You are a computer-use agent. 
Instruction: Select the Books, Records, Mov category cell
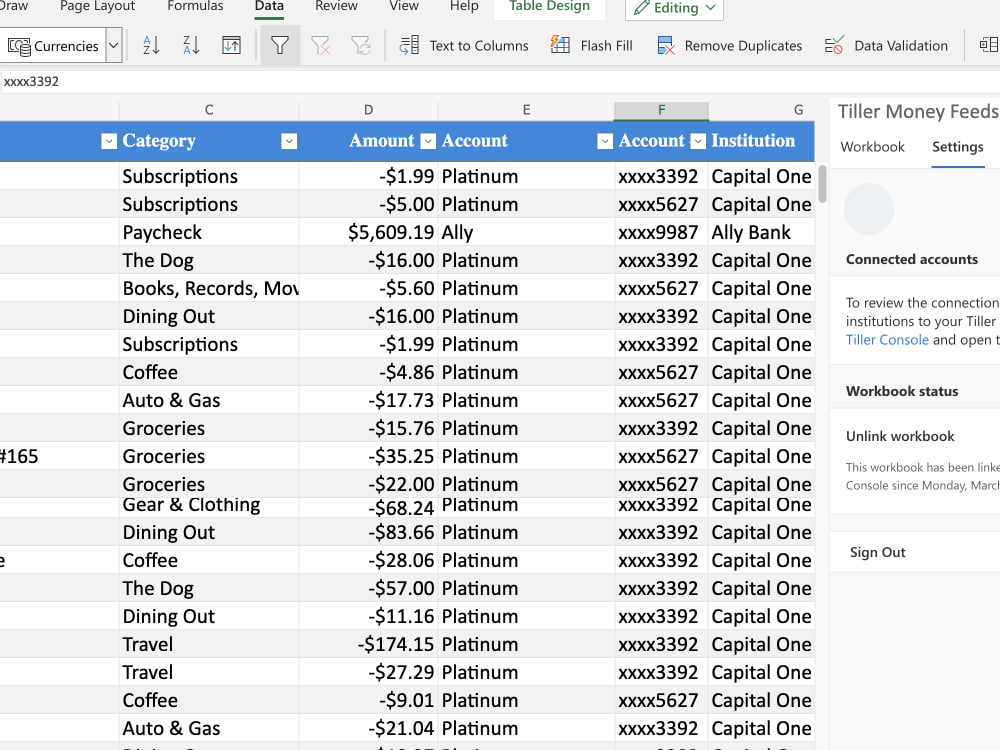point(209,288)
